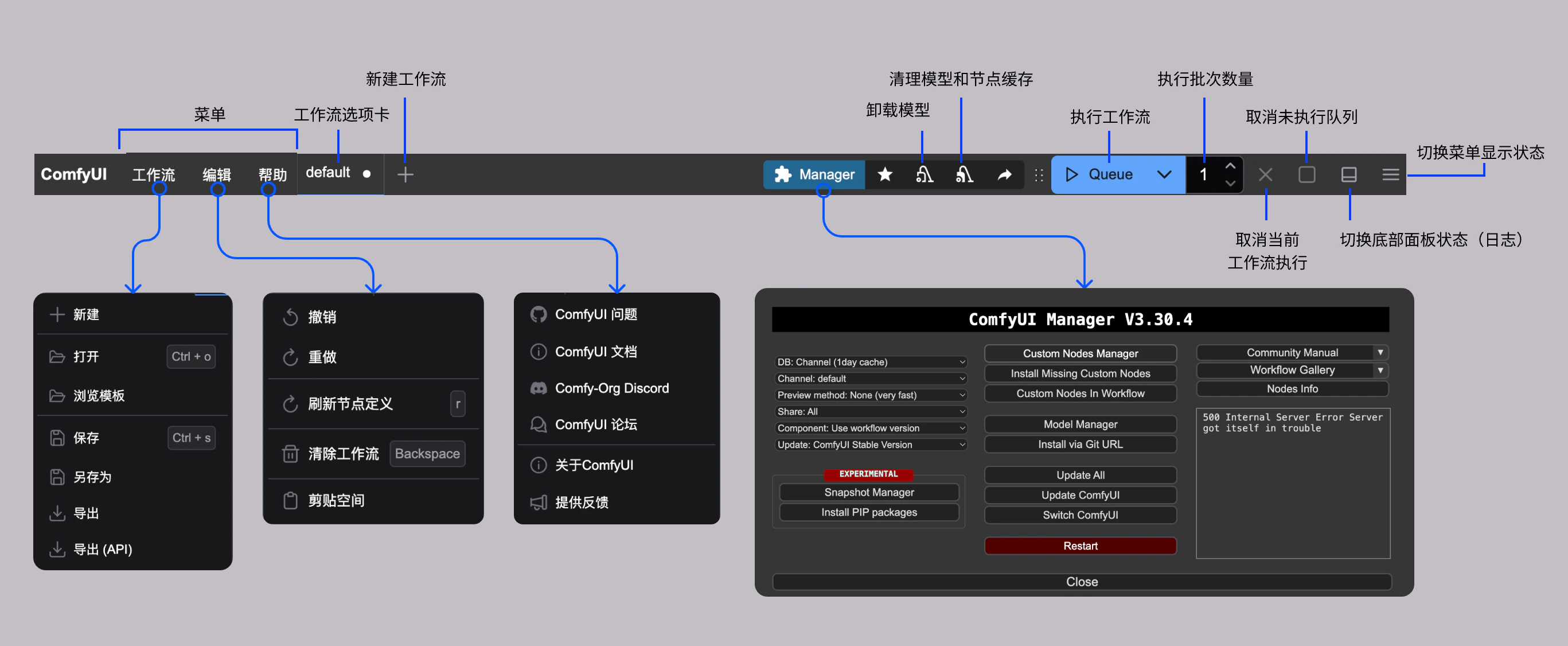The image size is (1568, 646).
Task: Click the share arrow icon
Action: (x=1004, y=175)
